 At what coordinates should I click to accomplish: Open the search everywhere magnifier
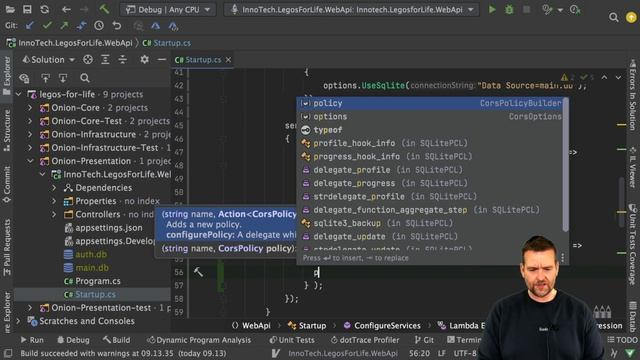[613, 17]
